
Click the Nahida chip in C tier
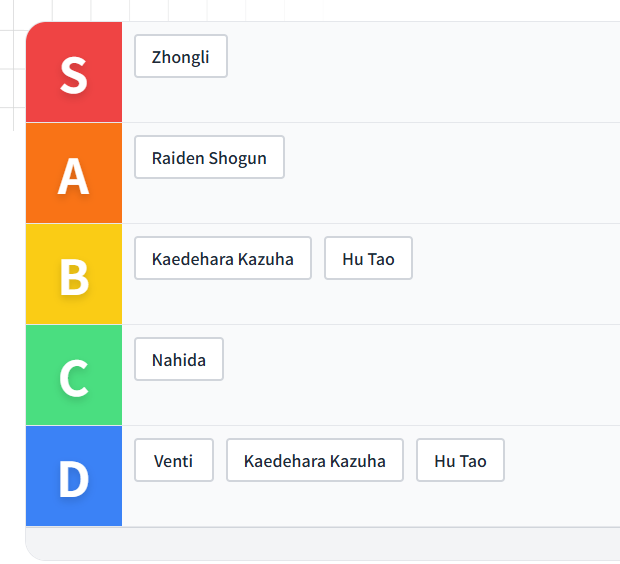(179, 359)
